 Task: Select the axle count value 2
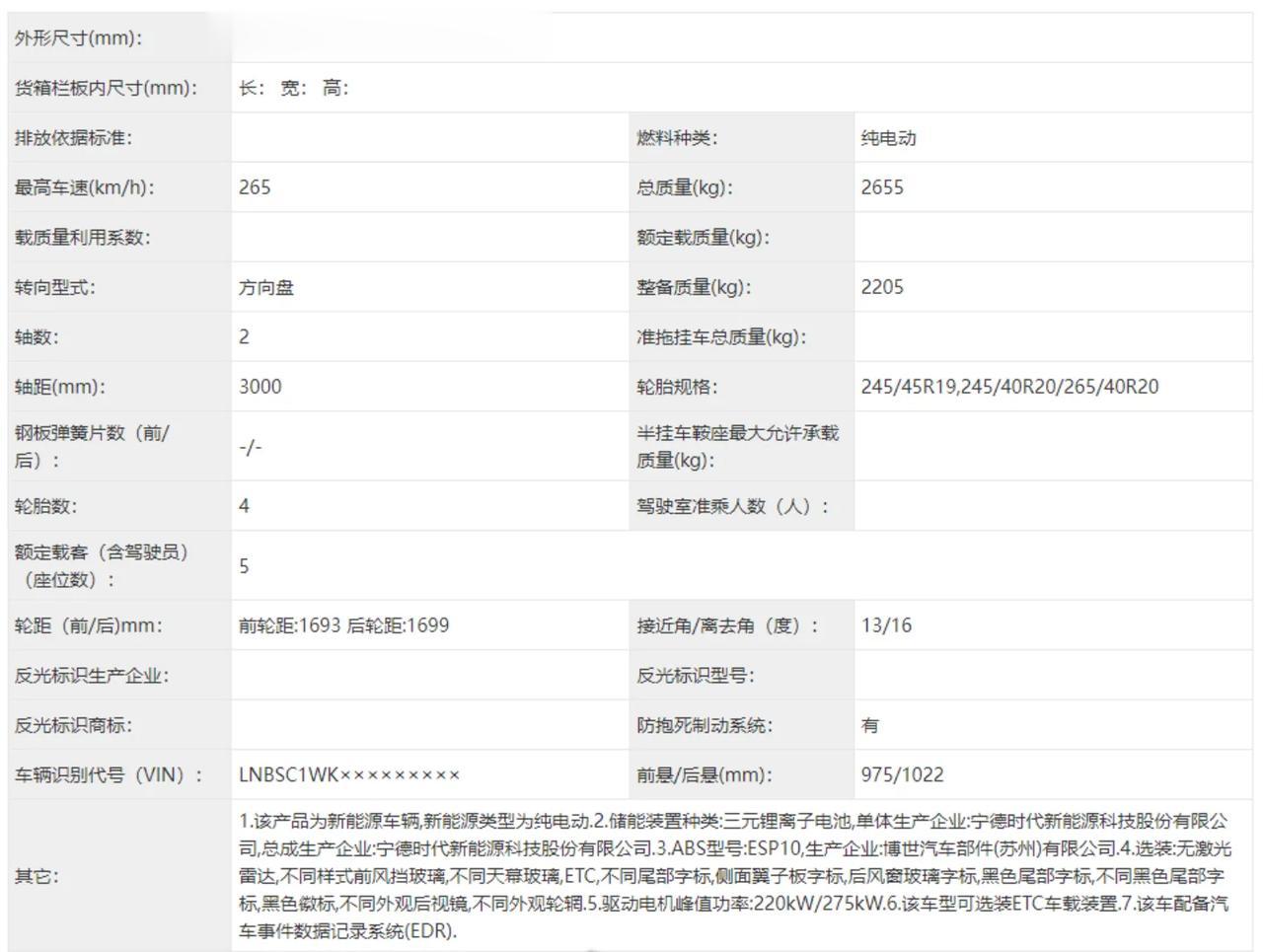pyautogui.click(x=244, y=337)
